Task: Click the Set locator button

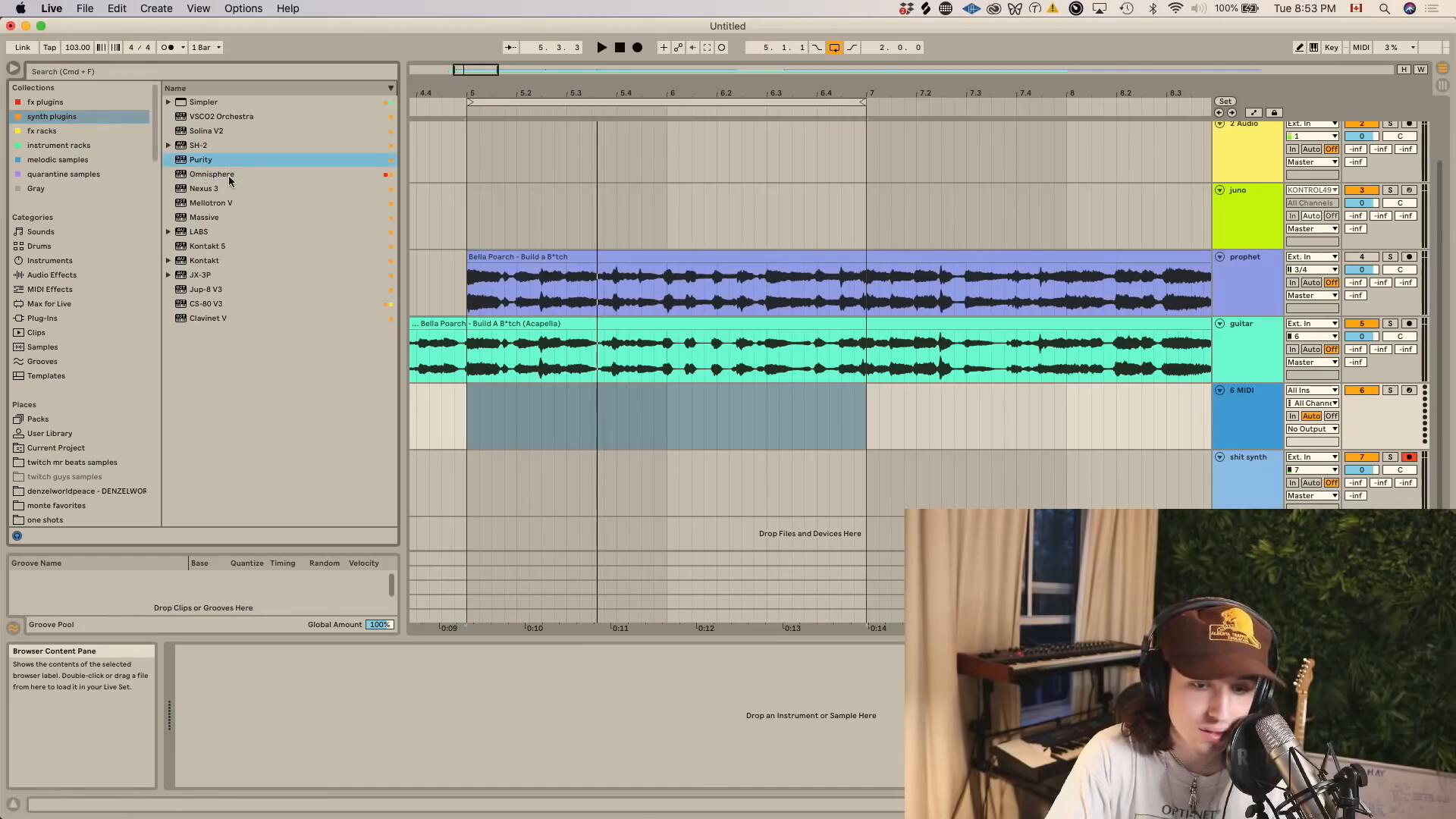Action: (x=1225, y=101)
